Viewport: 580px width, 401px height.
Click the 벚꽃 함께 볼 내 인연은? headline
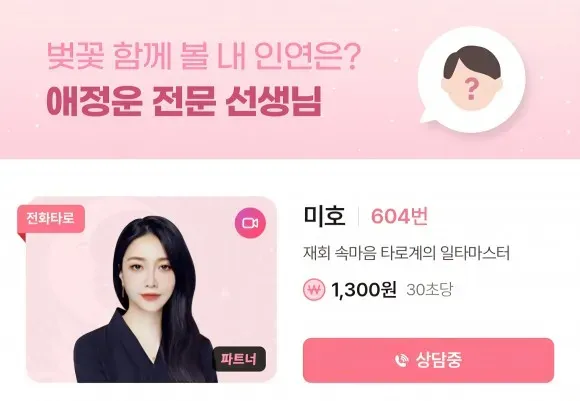click(x=204, y=57)
